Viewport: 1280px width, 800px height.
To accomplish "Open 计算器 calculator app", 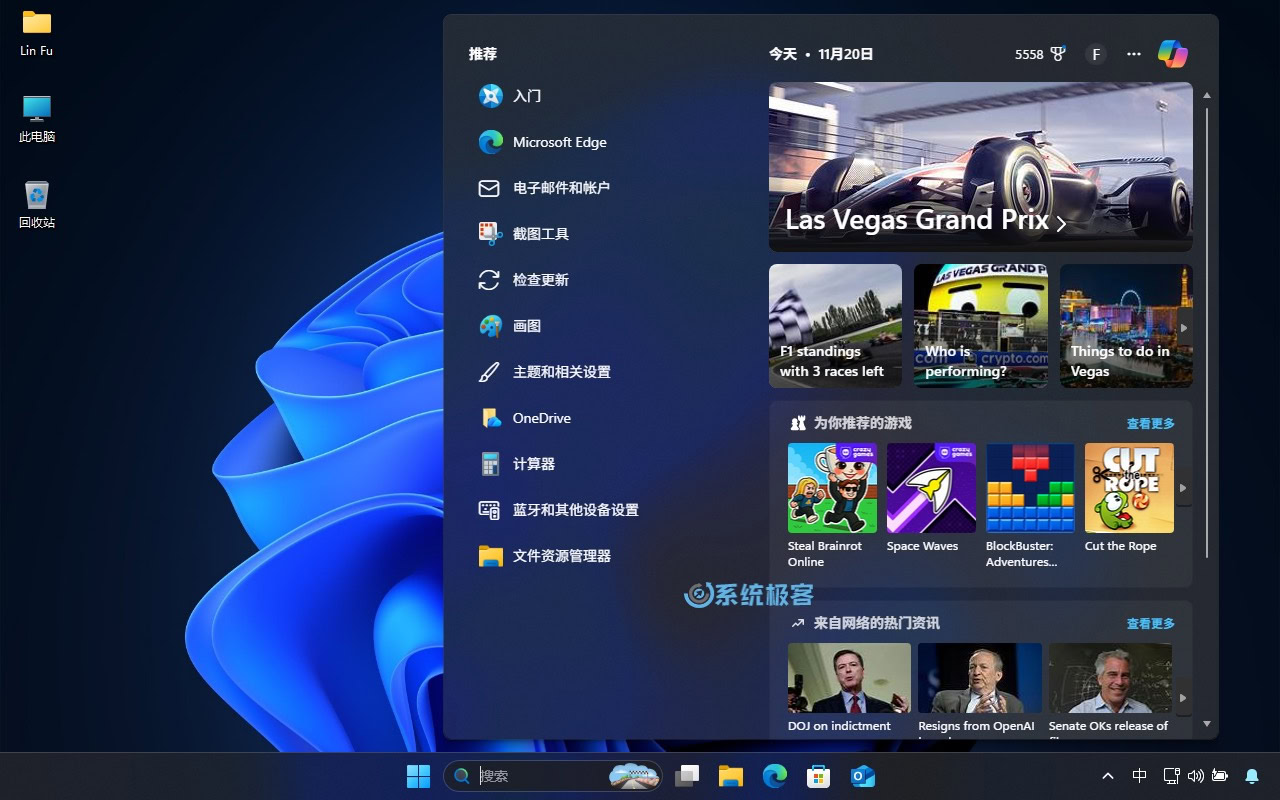I will (x=533, y=464).
